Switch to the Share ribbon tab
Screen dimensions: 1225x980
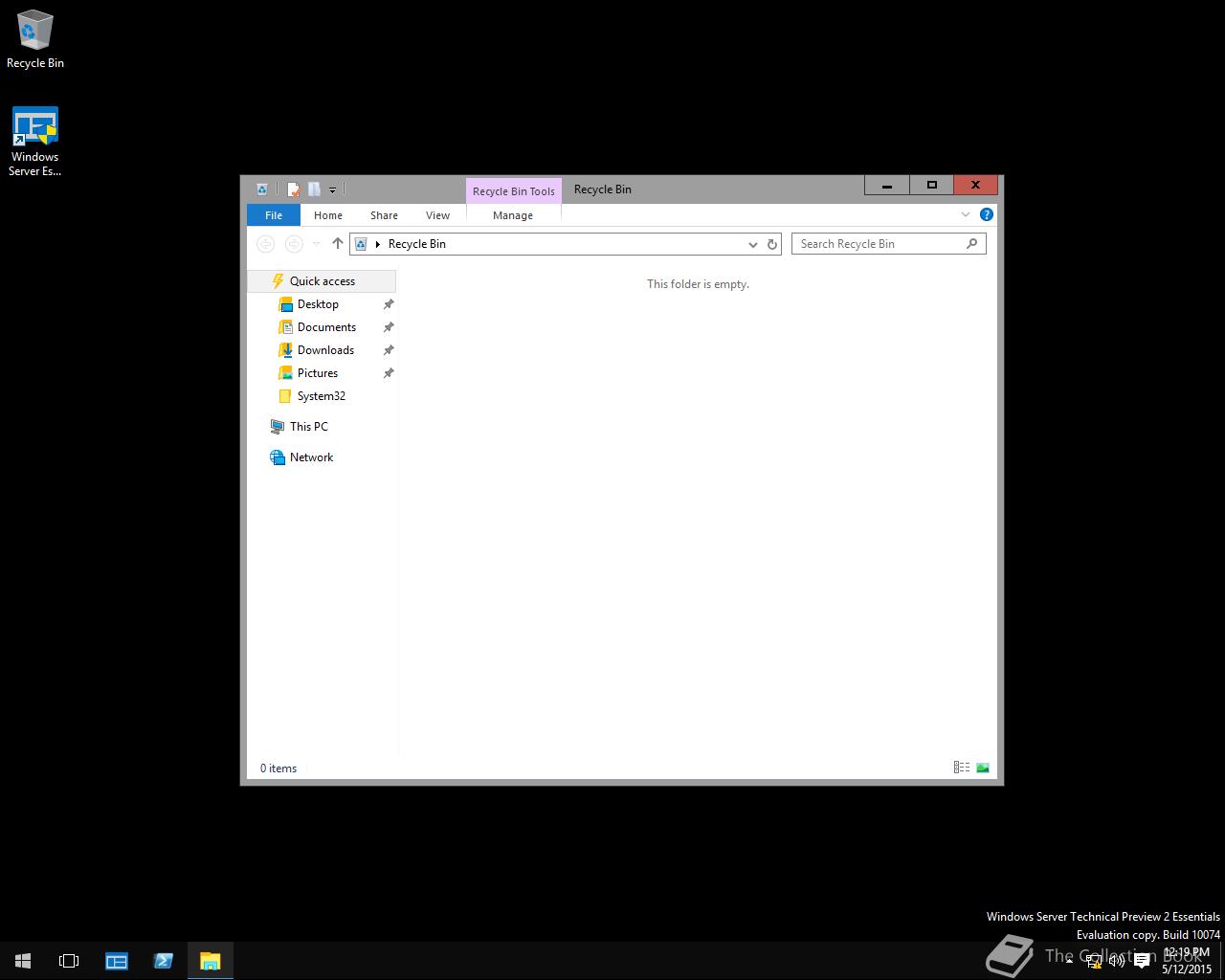pyautogui.click(x=384, y=215)
